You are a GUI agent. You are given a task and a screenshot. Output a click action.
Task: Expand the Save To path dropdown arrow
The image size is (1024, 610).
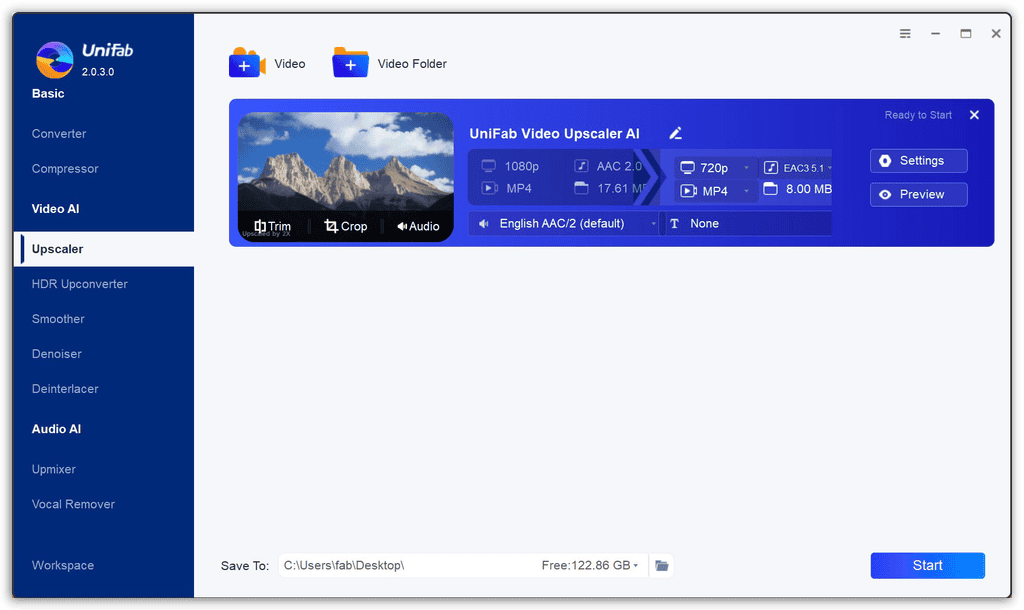[x=635, y=566]
